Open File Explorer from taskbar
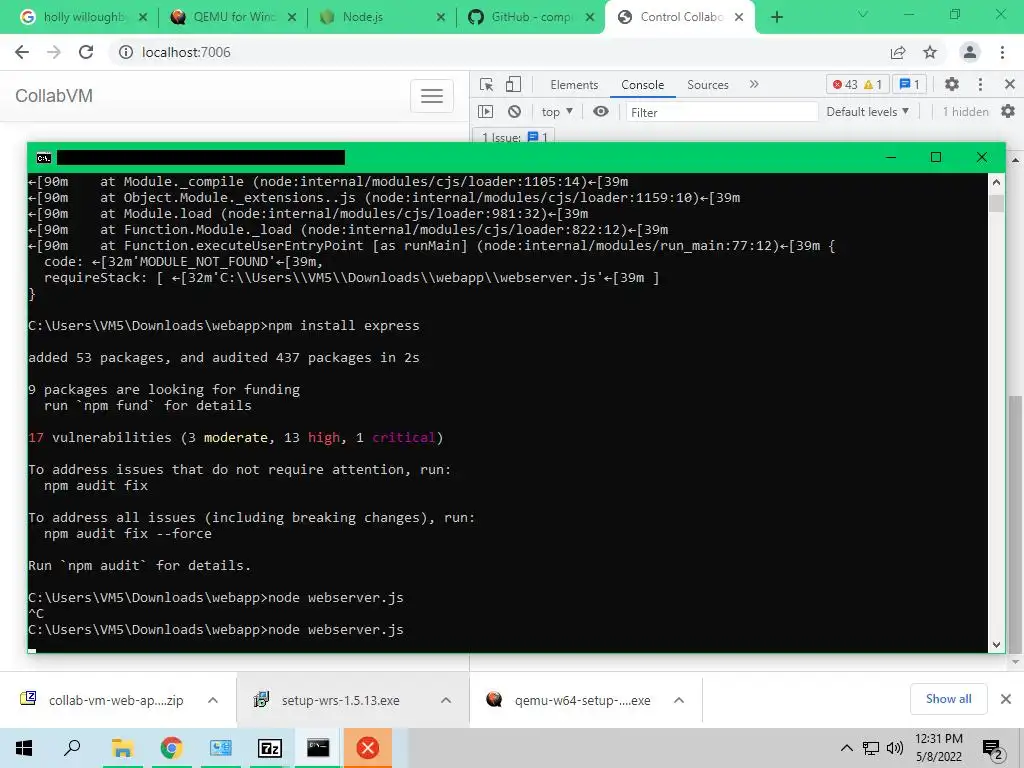Viewport: 1024px width, 768px height. [122, 748]
